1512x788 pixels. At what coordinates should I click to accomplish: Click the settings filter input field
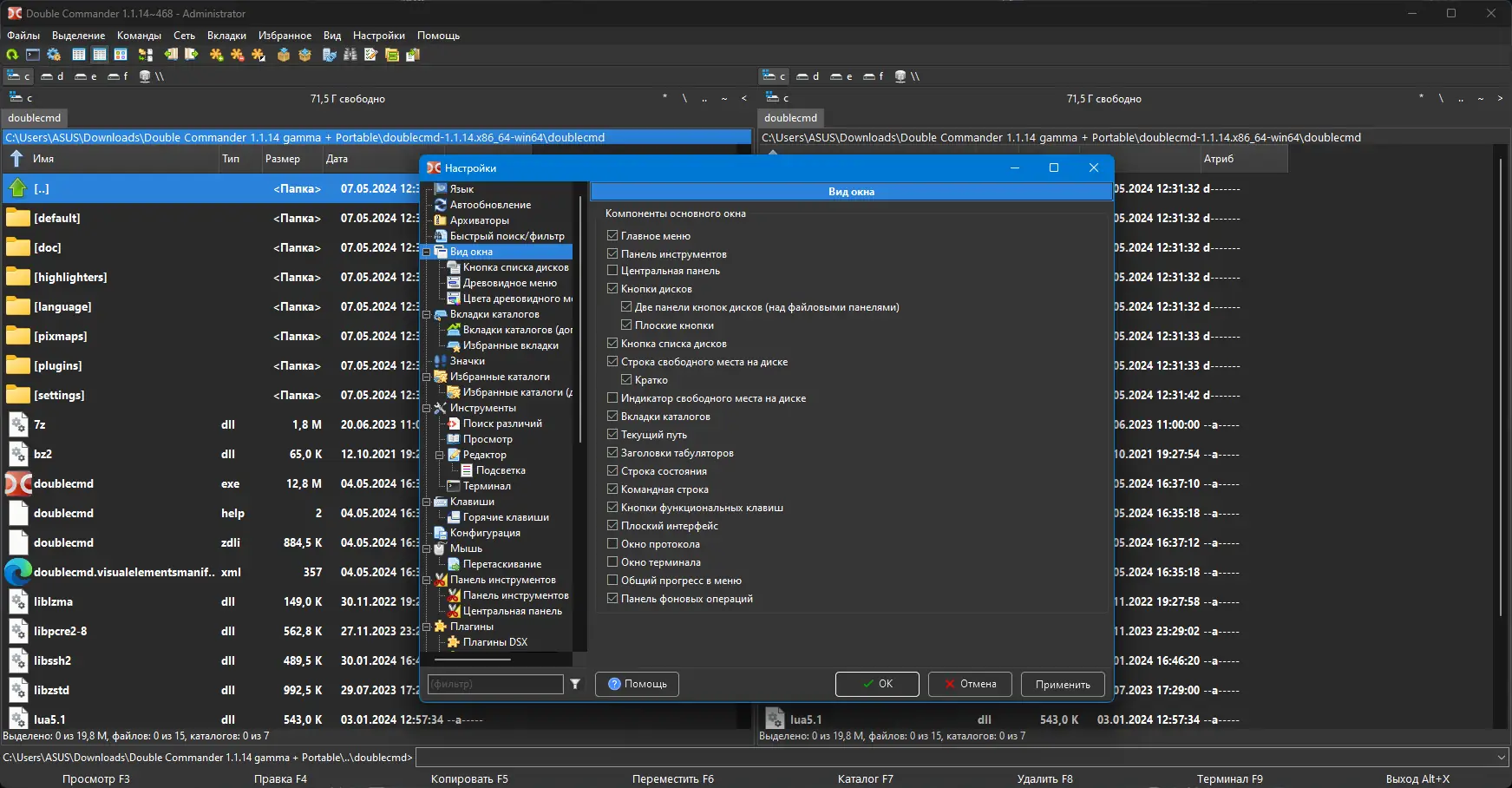tap(495, 684)
